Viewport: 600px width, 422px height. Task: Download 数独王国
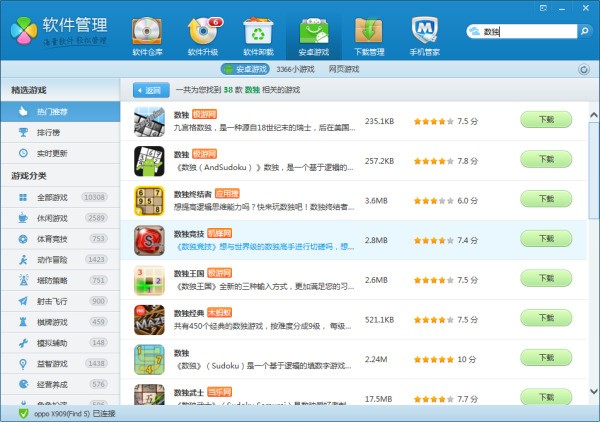[x=546, y=278]
